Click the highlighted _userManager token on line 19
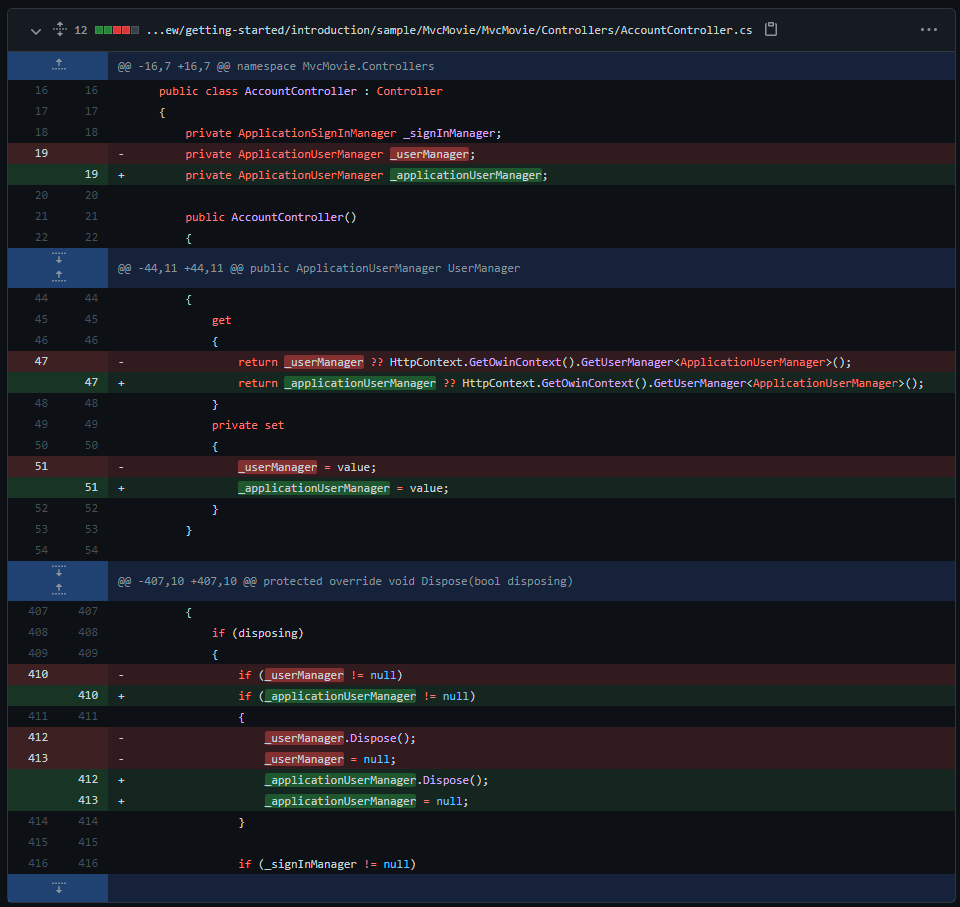 [430, 153]
